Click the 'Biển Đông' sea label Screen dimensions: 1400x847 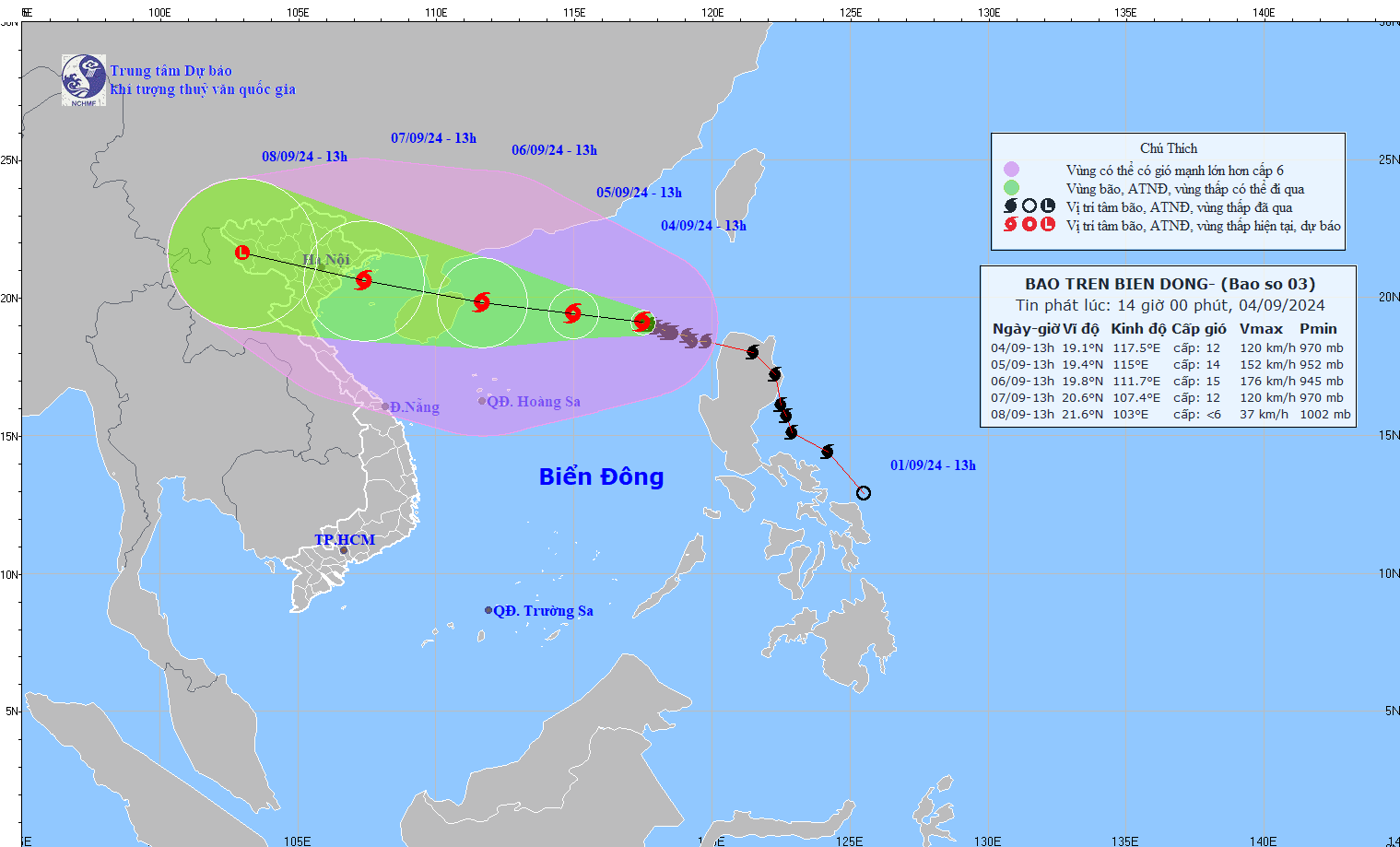(x=601, y=476)
